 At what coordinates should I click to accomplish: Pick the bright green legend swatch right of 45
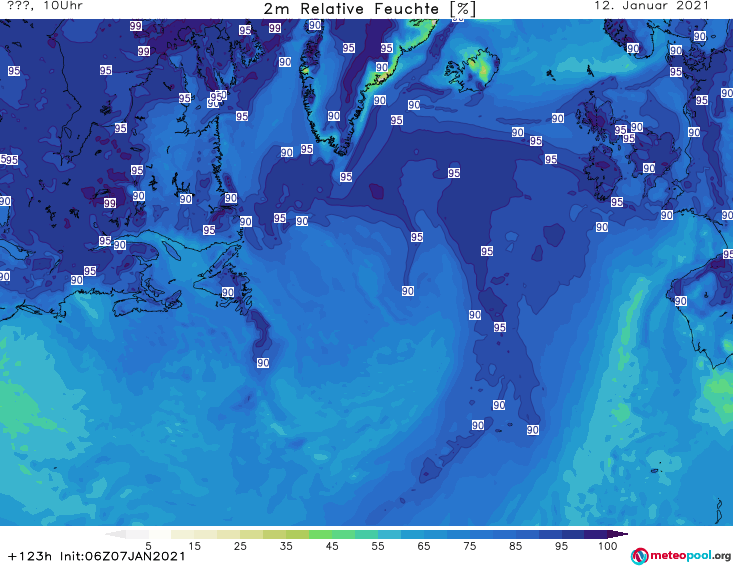pos(344,534)
